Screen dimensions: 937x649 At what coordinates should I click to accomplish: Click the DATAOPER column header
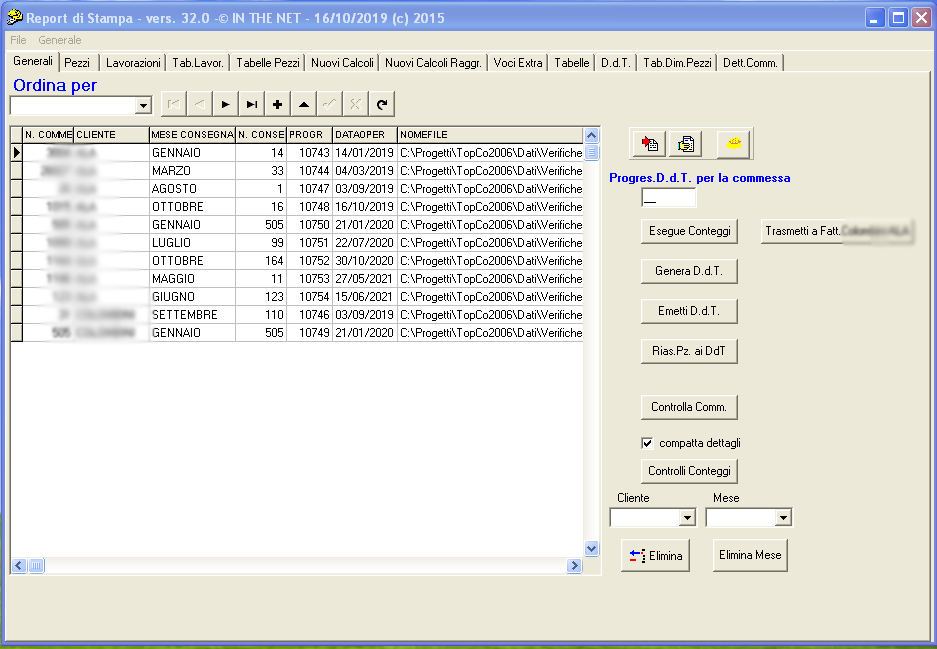365,135
